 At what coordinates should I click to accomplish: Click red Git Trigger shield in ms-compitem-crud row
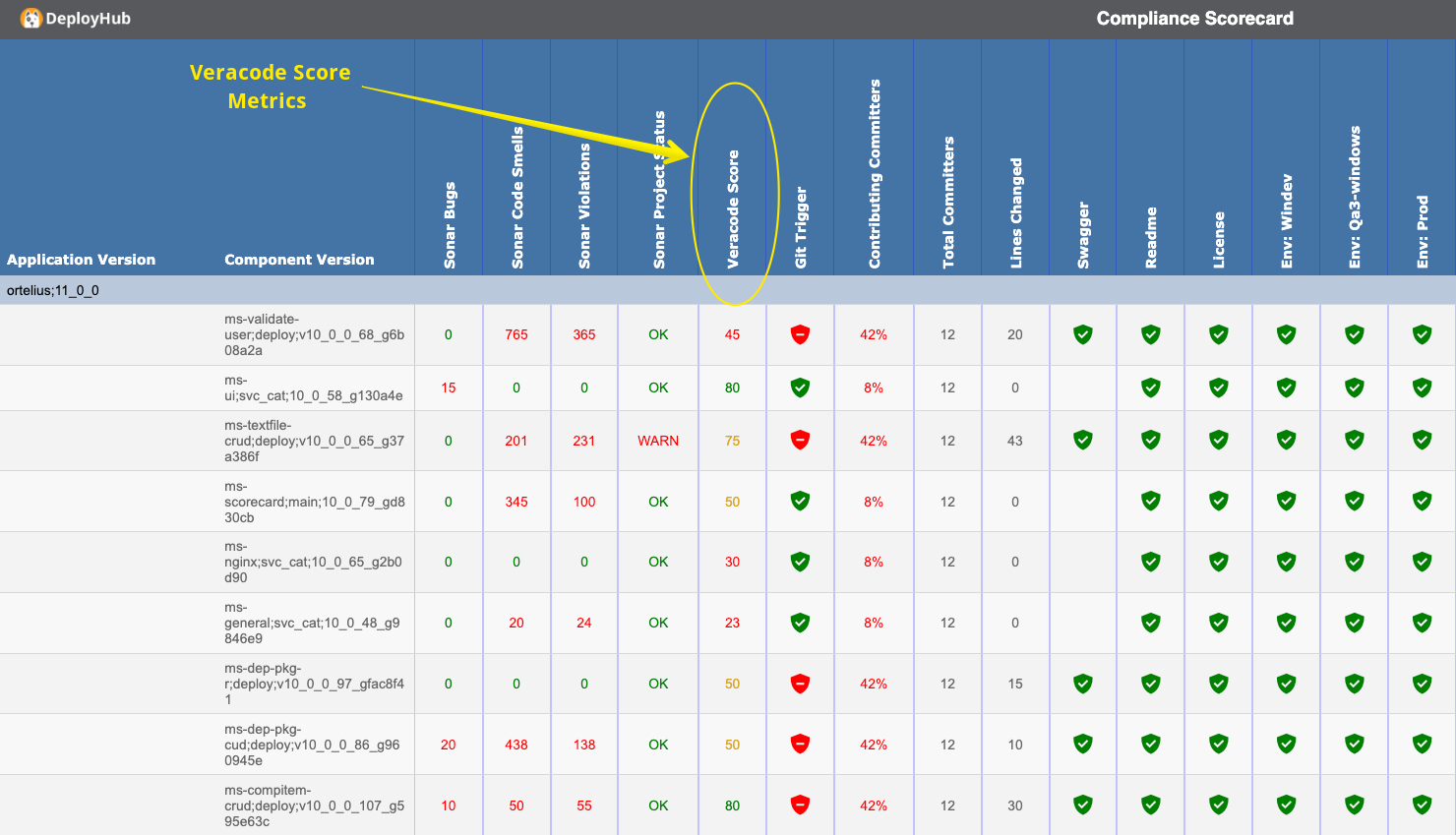[x=800, y=805]
